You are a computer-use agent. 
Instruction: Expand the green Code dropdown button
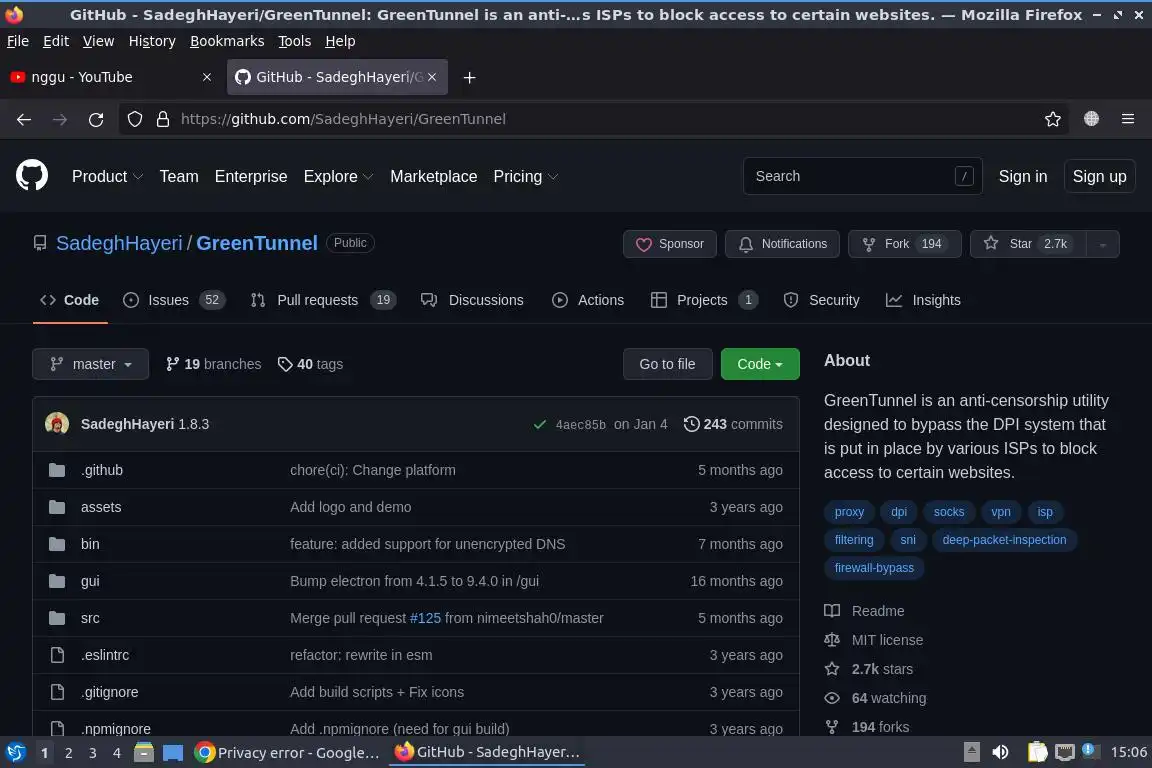point(760,364)
